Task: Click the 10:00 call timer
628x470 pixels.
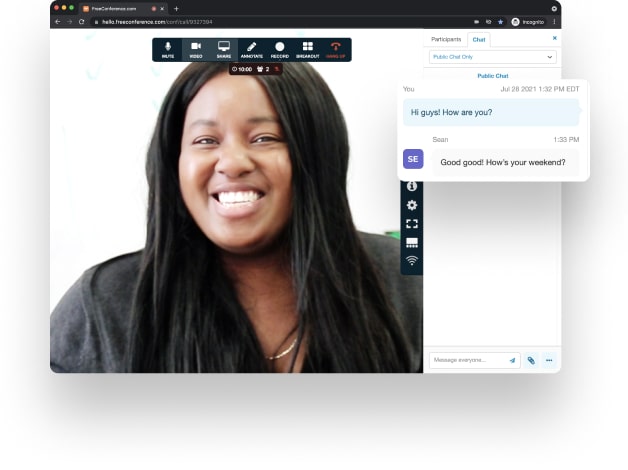Action: pyautogui.click(x=242, y=69)
